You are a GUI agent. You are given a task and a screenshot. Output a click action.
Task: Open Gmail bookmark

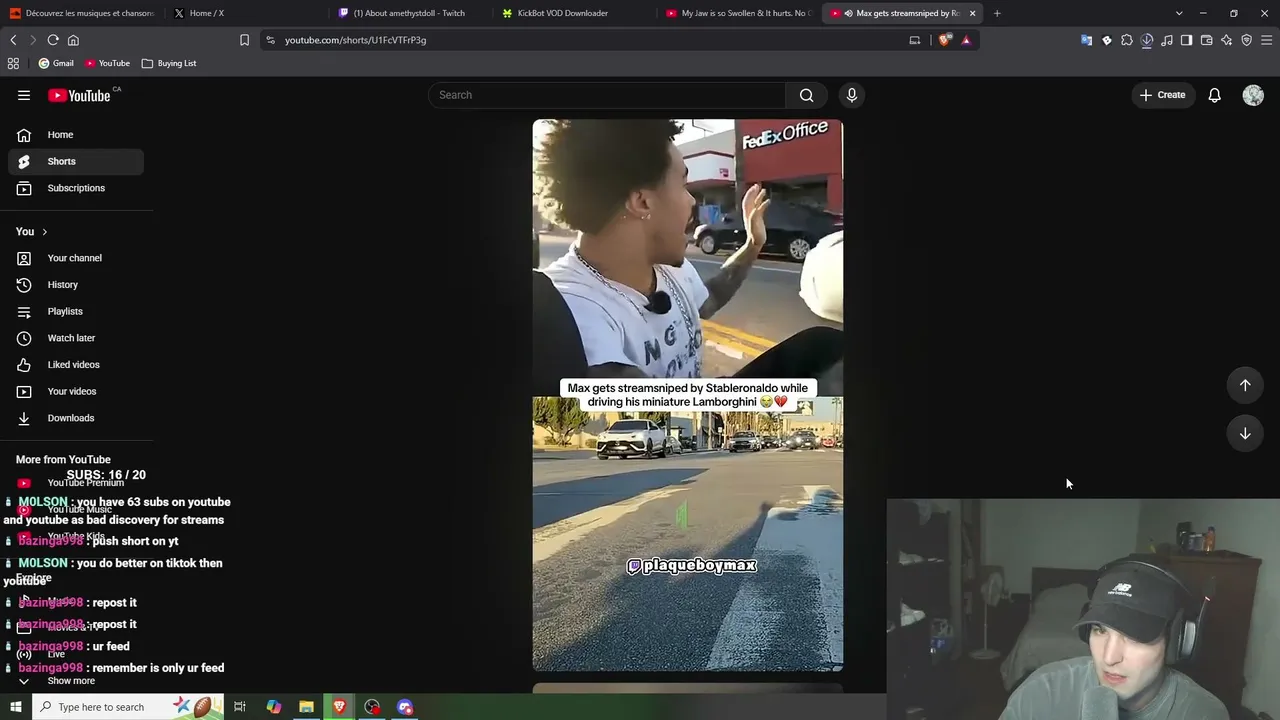click(x=56, y=63)
